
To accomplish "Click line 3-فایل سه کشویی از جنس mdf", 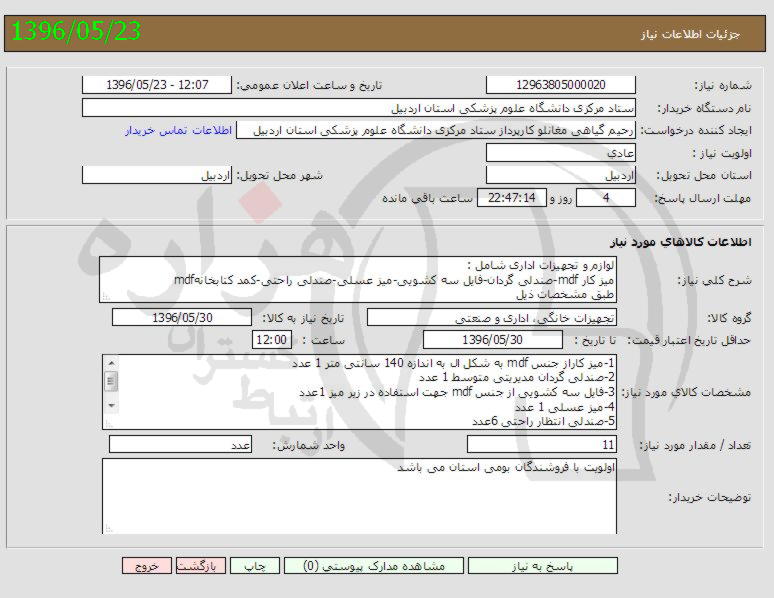I will (457, 393).
